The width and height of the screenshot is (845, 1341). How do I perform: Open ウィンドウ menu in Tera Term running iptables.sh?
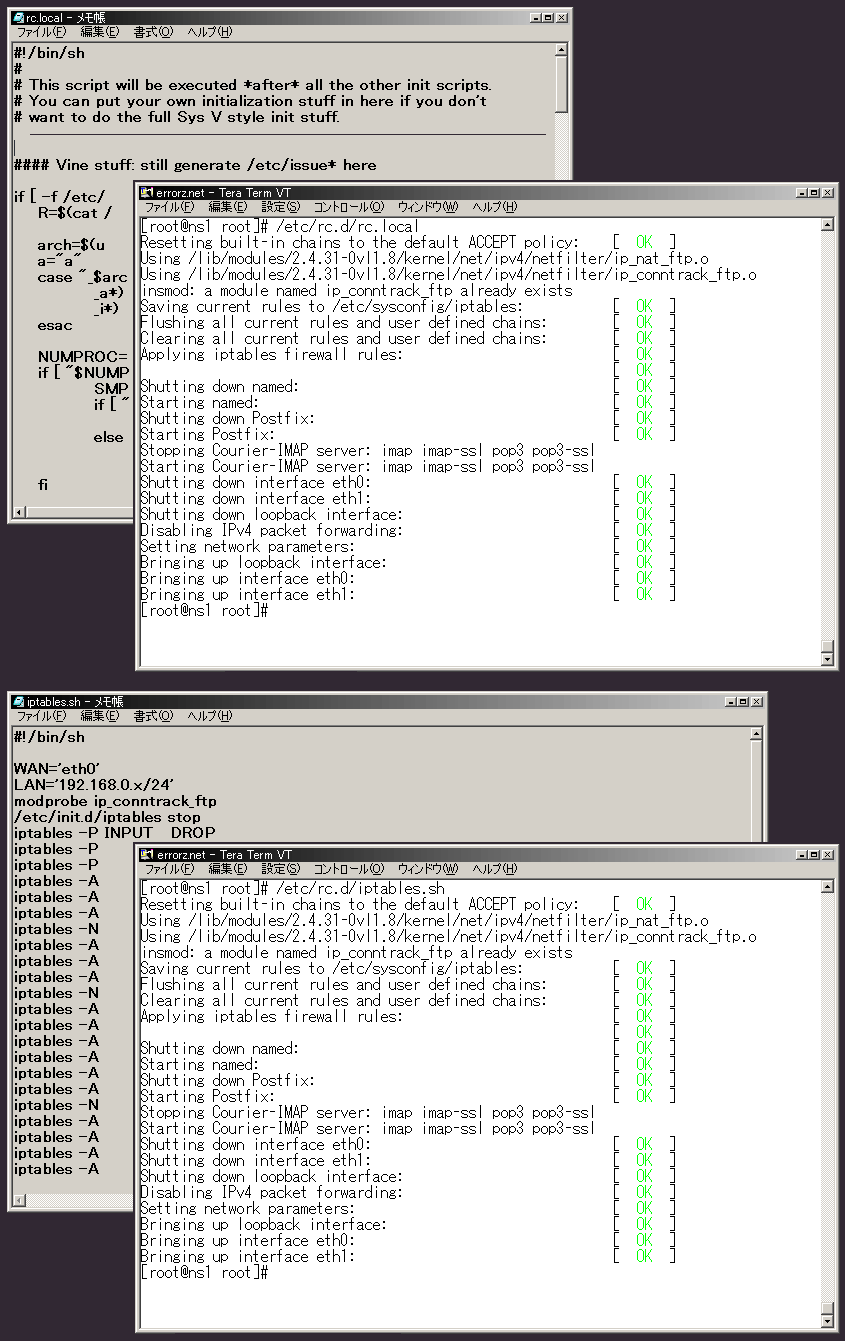click(427, 869)
